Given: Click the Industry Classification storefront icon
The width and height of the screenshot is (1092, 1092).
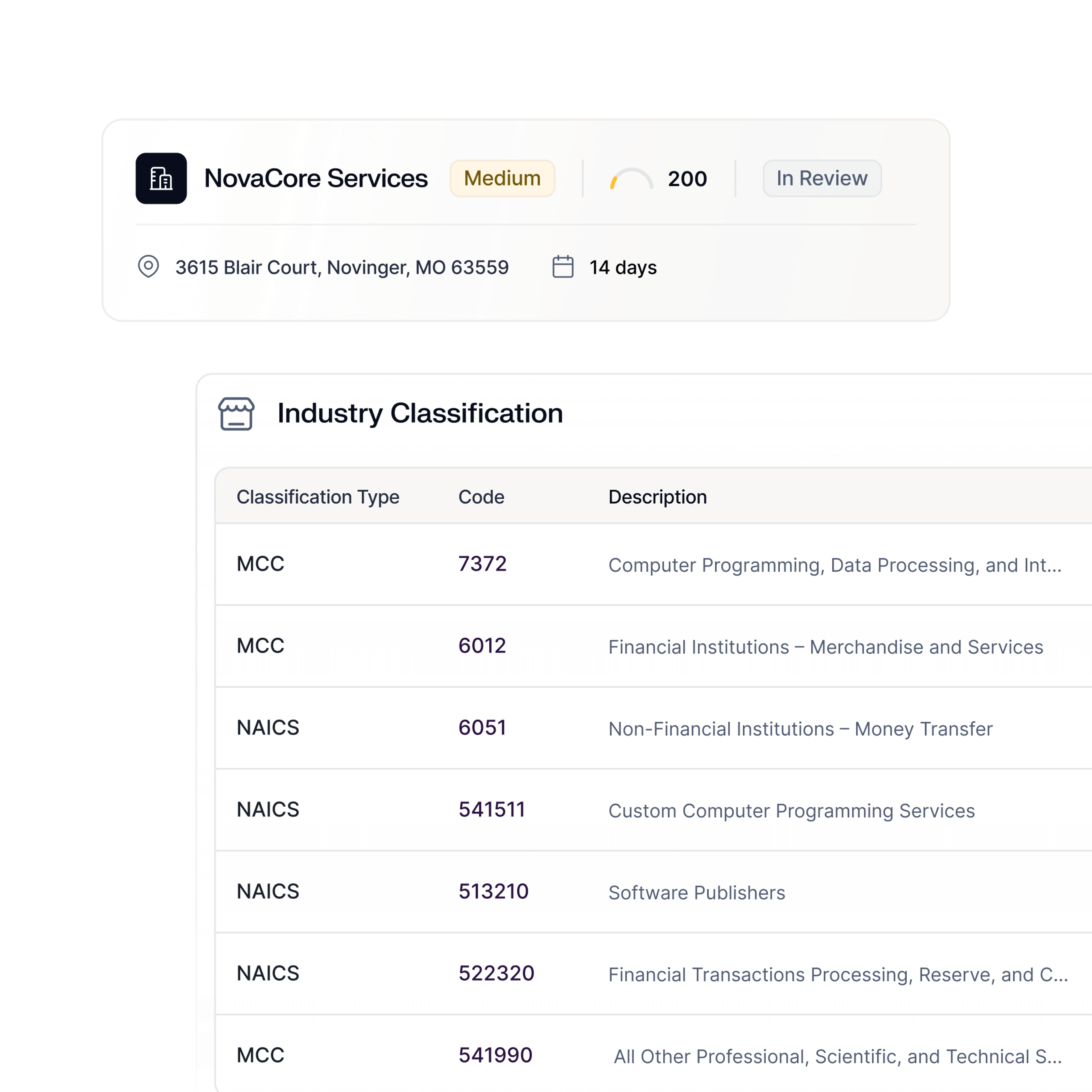Looking at the screenshot, I should pyautogui.click(x=236, y=414).
